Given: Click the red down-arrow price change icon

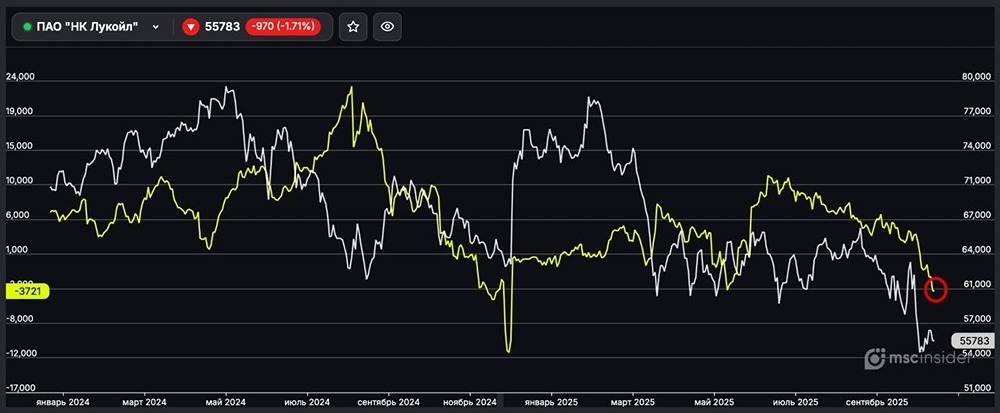Looking at the screenshot, I should point(191,27).
